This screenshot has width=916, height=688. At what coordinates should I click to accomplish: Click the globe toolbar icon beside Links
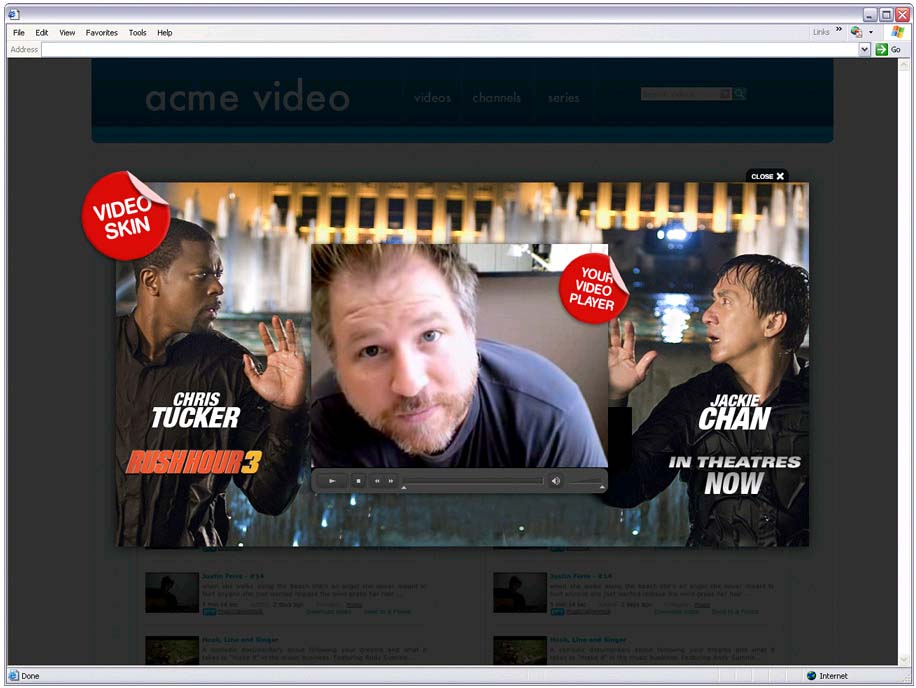pyautogui.click(x=856, y=32)
